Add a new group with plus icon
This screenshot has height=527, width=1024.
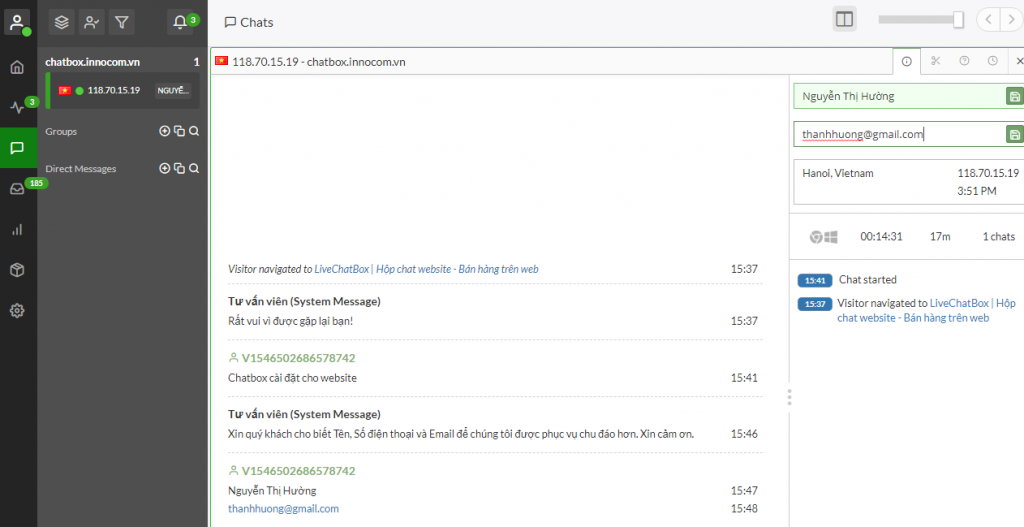(x=165, y=131)
